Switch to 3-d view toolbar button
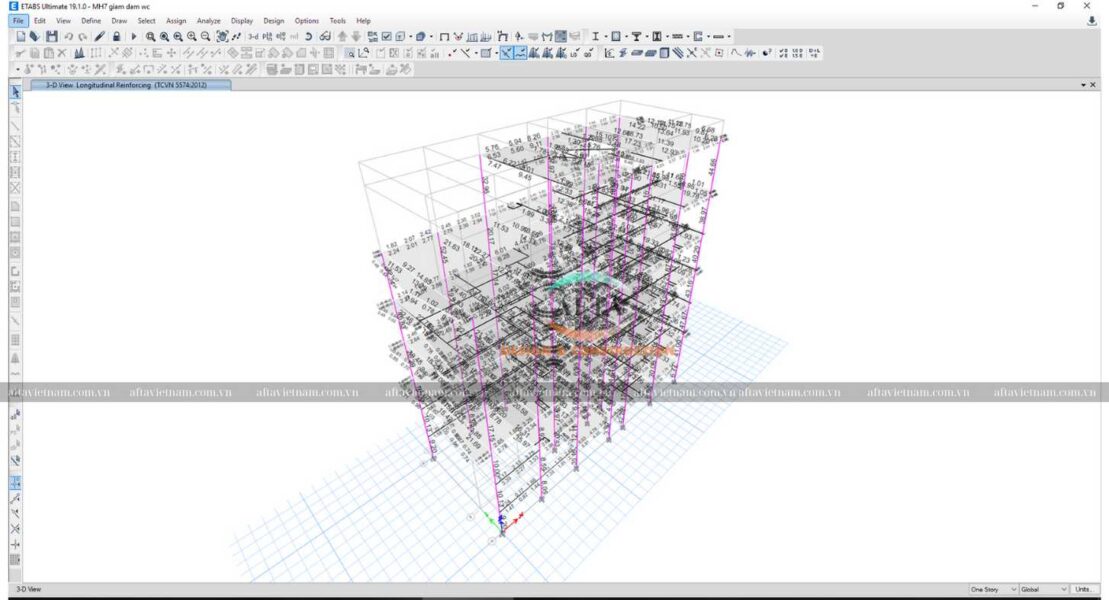 coord(253,37)
